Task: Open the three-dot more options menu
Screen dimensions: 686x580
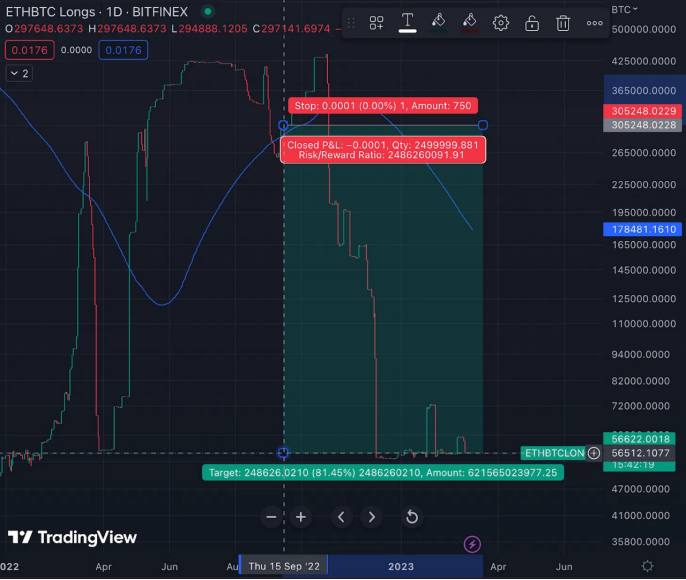Action: coord(594,22)
